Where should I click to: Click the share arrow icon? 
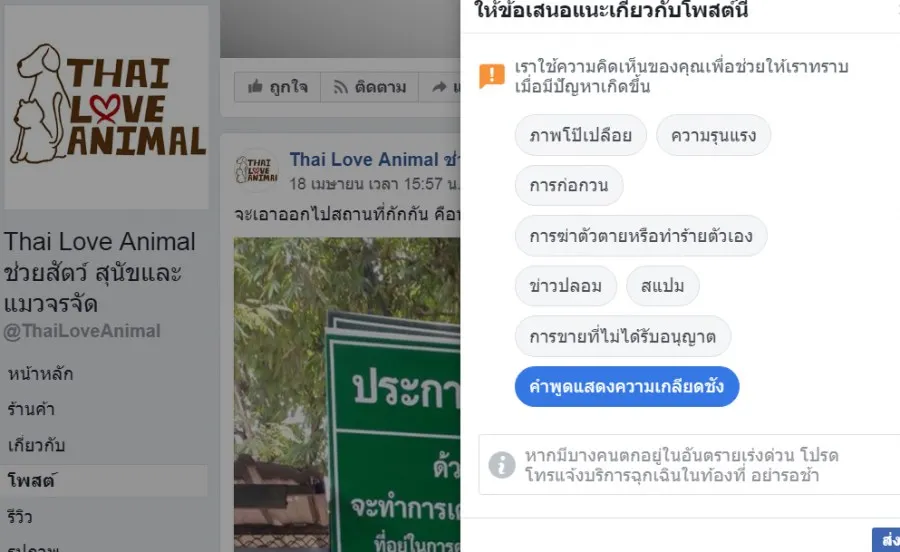pos(439,87)
